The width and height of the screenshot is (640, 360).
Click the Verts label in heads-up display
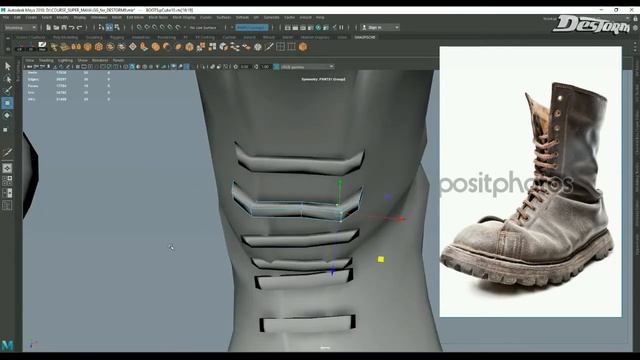point(32,73)
